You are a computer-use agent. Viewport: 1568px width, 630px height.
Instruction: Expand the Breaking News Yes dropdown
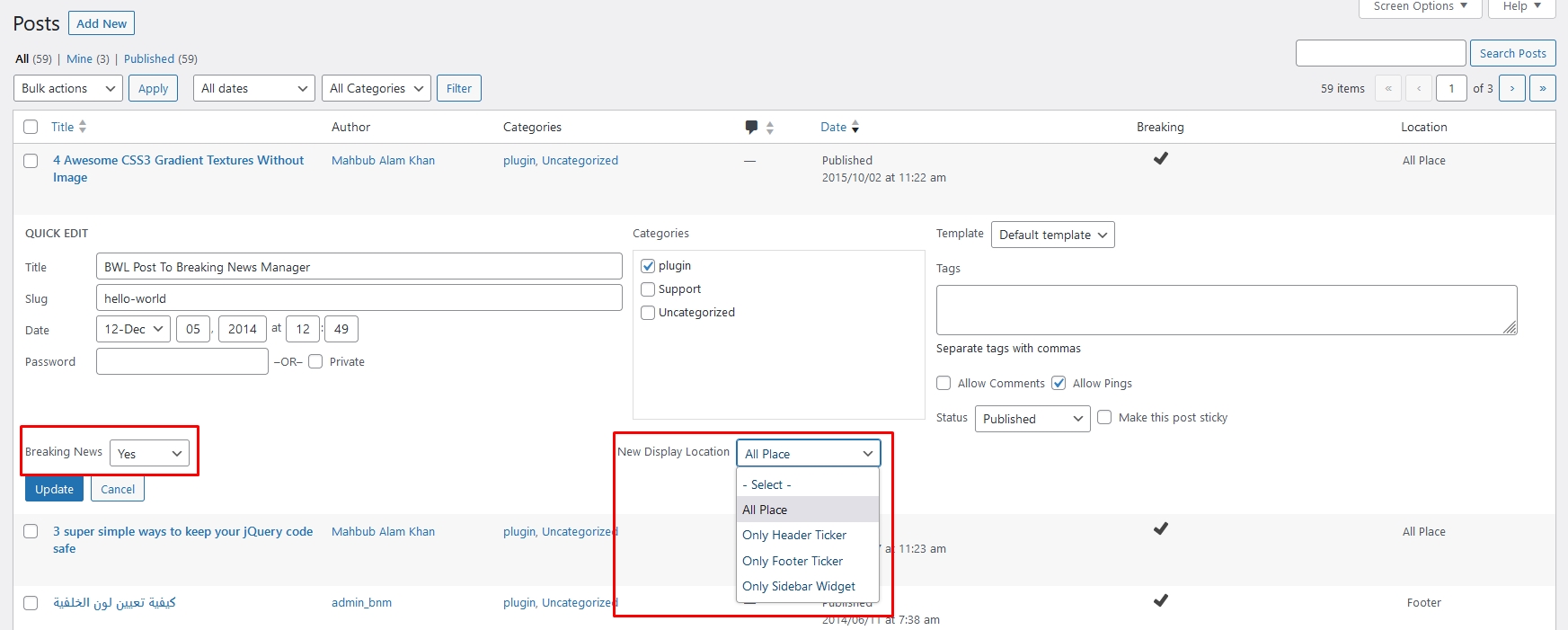click(x=149, y=454)
